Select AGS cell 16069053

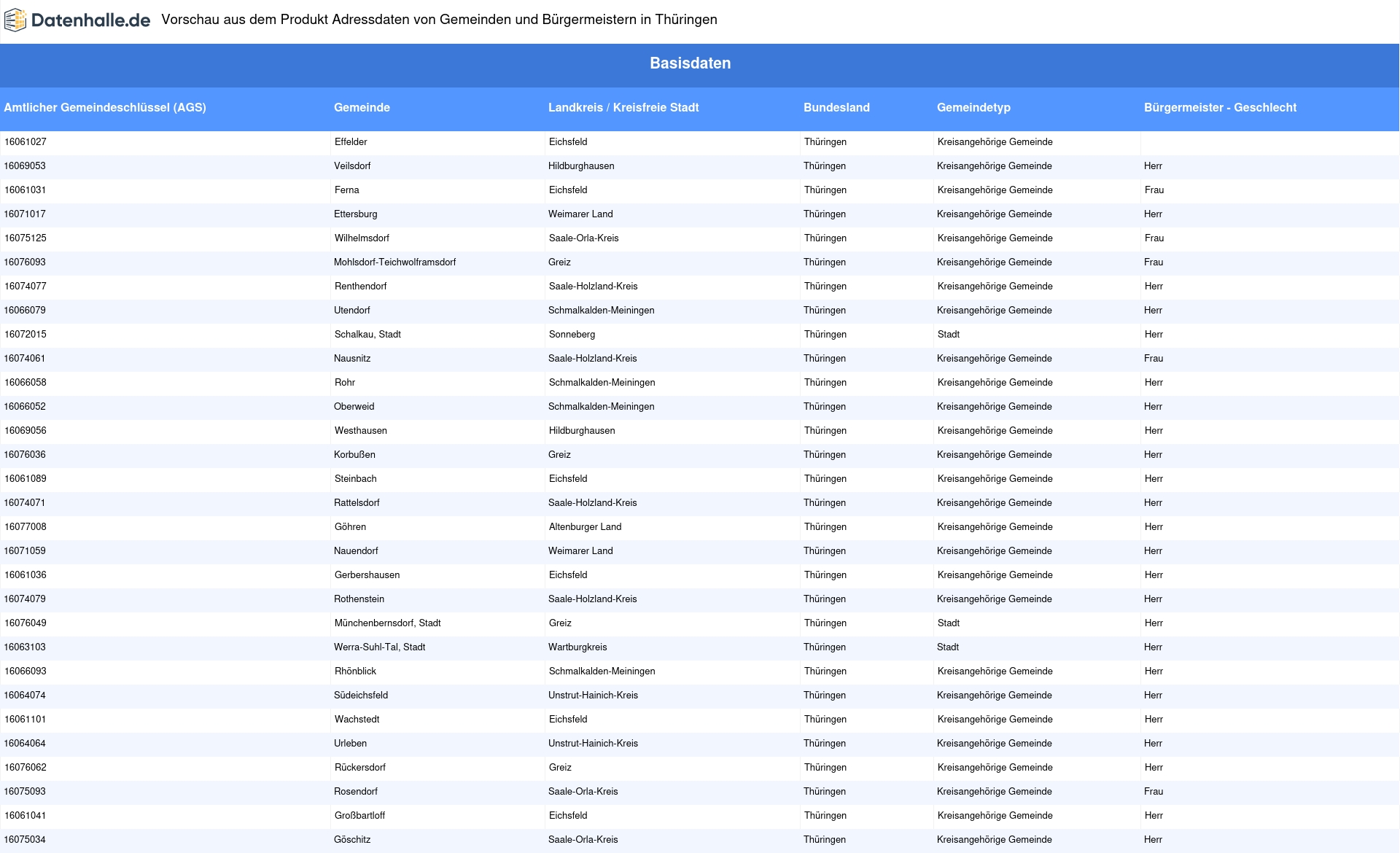pos(25,166)
